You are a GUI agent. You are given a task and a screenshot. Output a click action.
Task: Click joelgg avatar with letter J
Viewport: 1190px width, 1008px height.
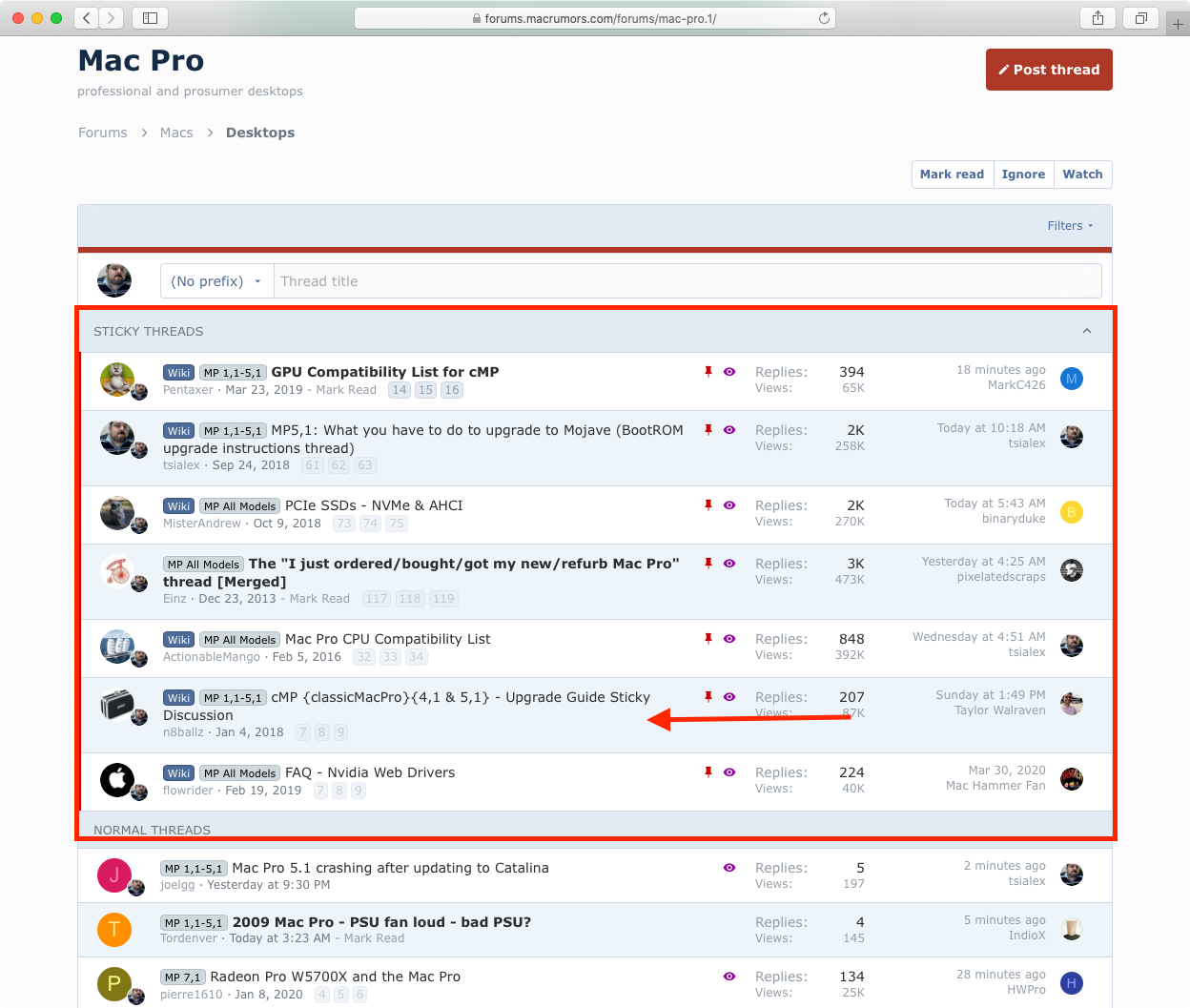pos(114,874)
